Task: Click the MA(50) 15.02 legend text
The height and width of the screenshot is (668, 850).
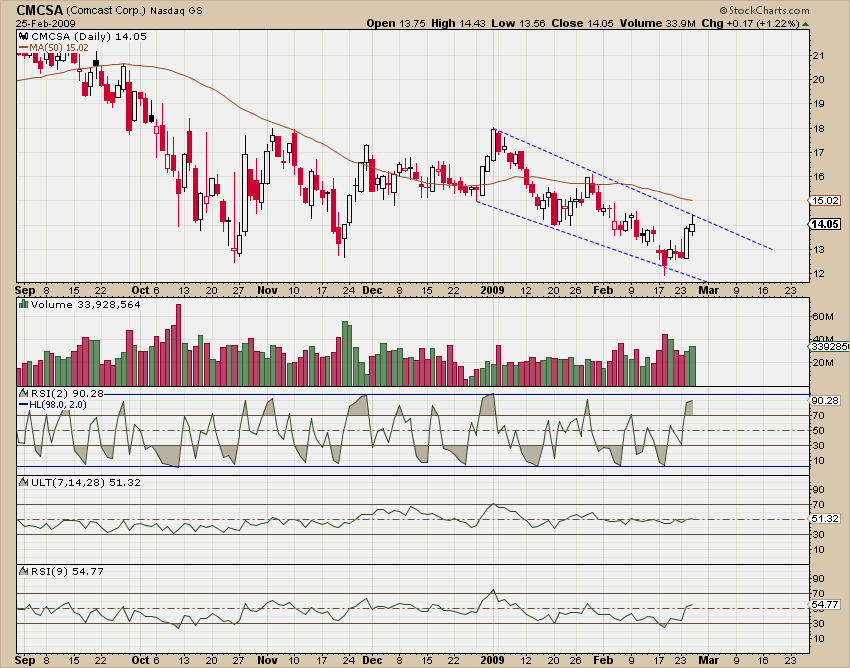Action: point(59,48)
